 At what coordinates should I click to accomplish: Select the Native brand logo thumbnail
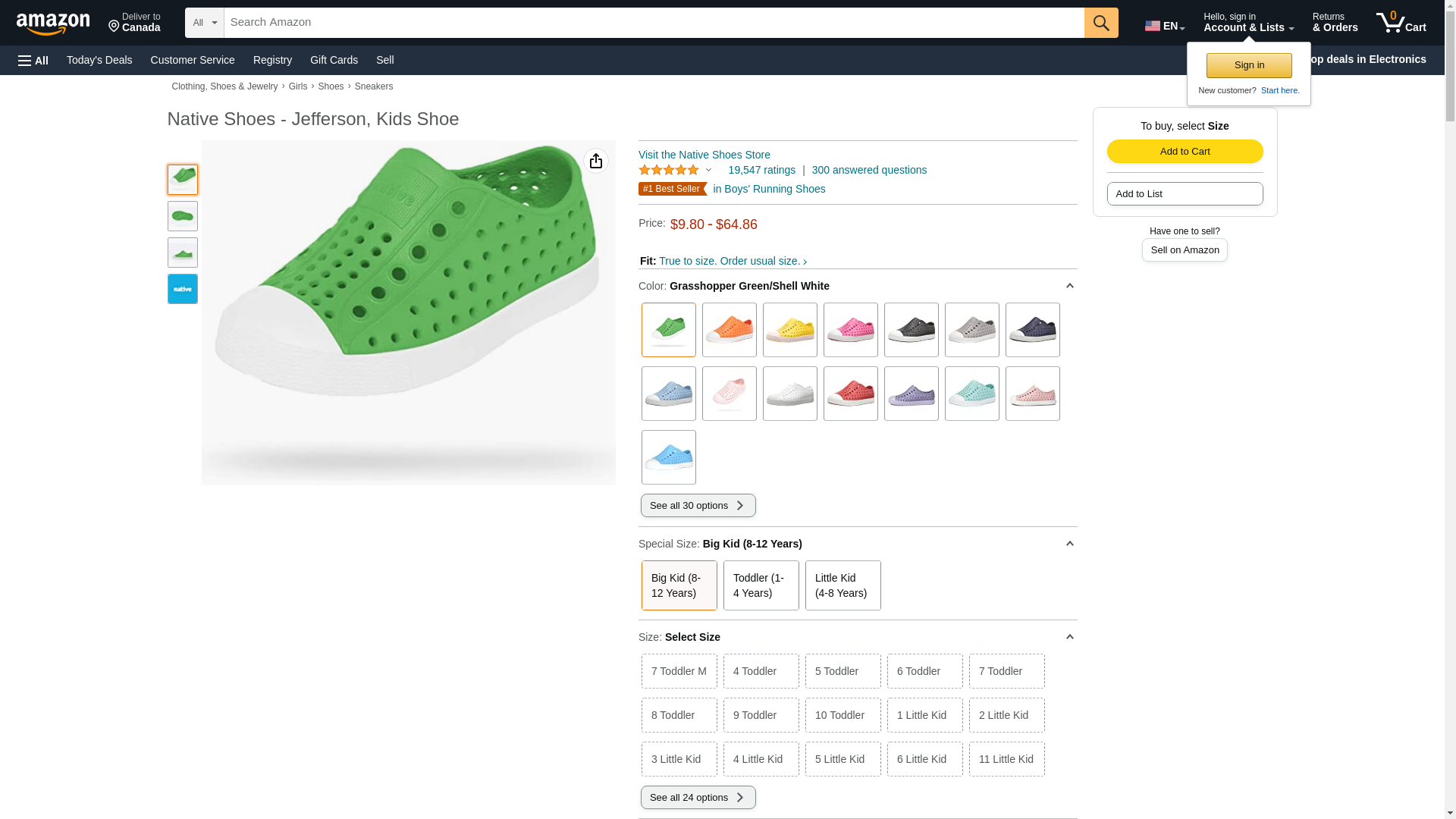[183, 289]
